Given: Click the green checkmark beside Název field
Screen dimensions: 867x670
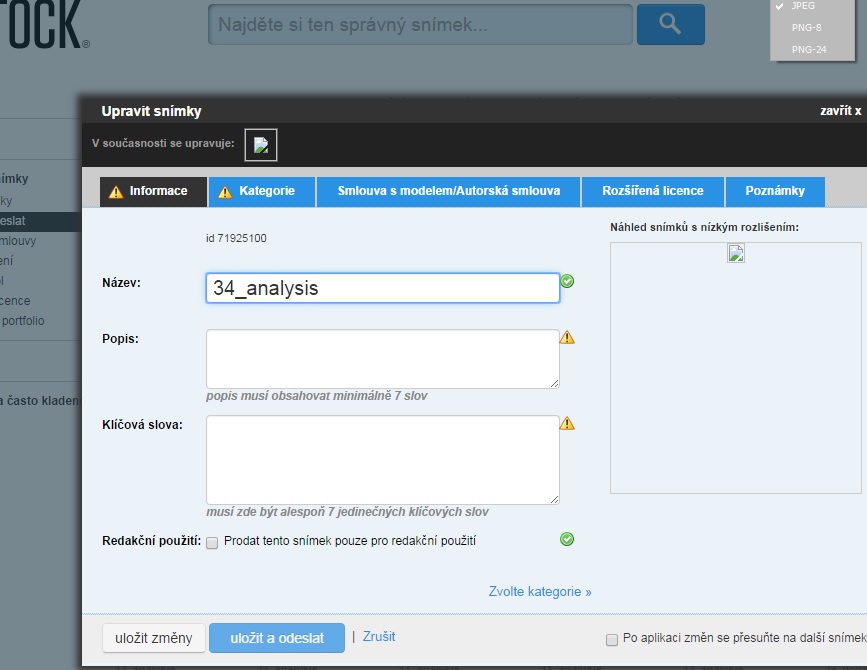Looking at the screenshot, I should pos(567,281).
